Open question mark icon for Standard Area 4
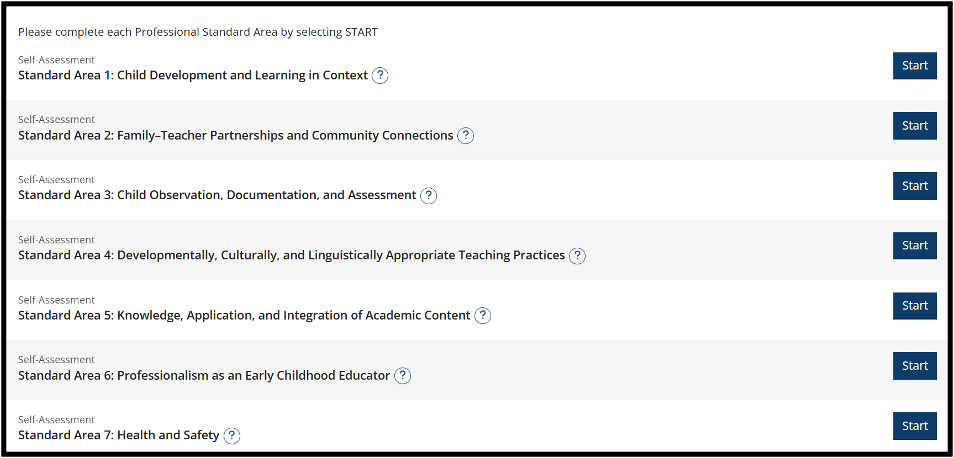954x458 pixels. click(577, 256)
